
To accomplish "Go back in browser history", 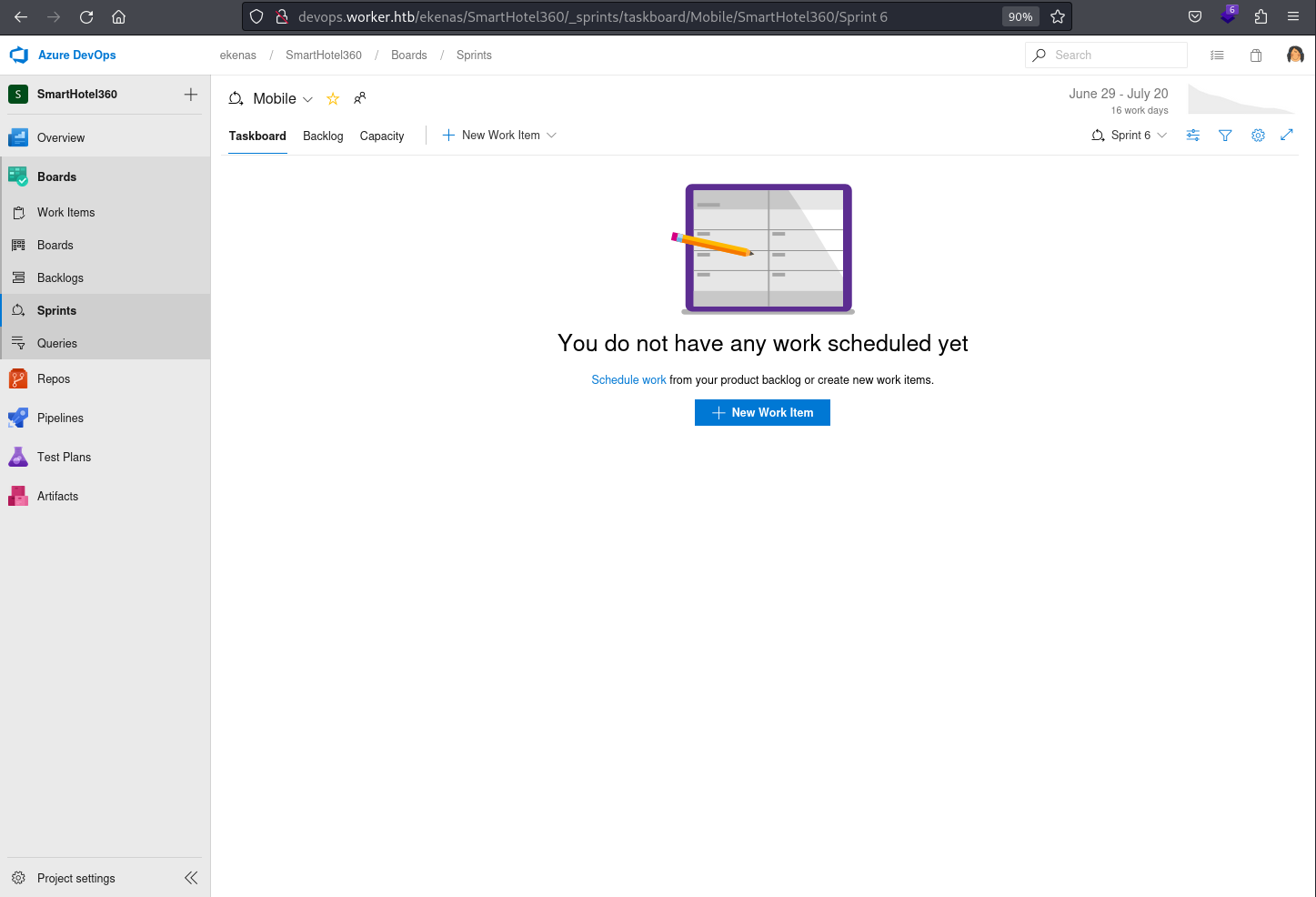I will click(21, 16).
